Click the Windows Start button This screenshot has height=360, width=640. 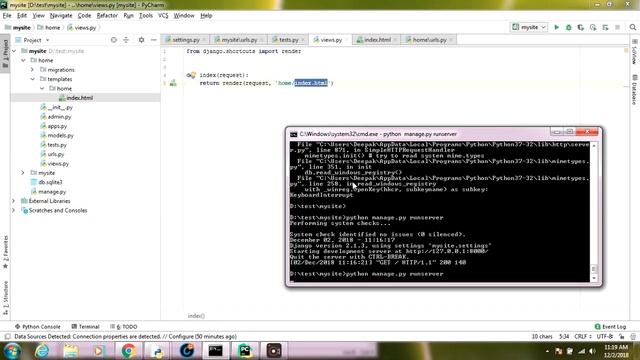tap(12, 351)
